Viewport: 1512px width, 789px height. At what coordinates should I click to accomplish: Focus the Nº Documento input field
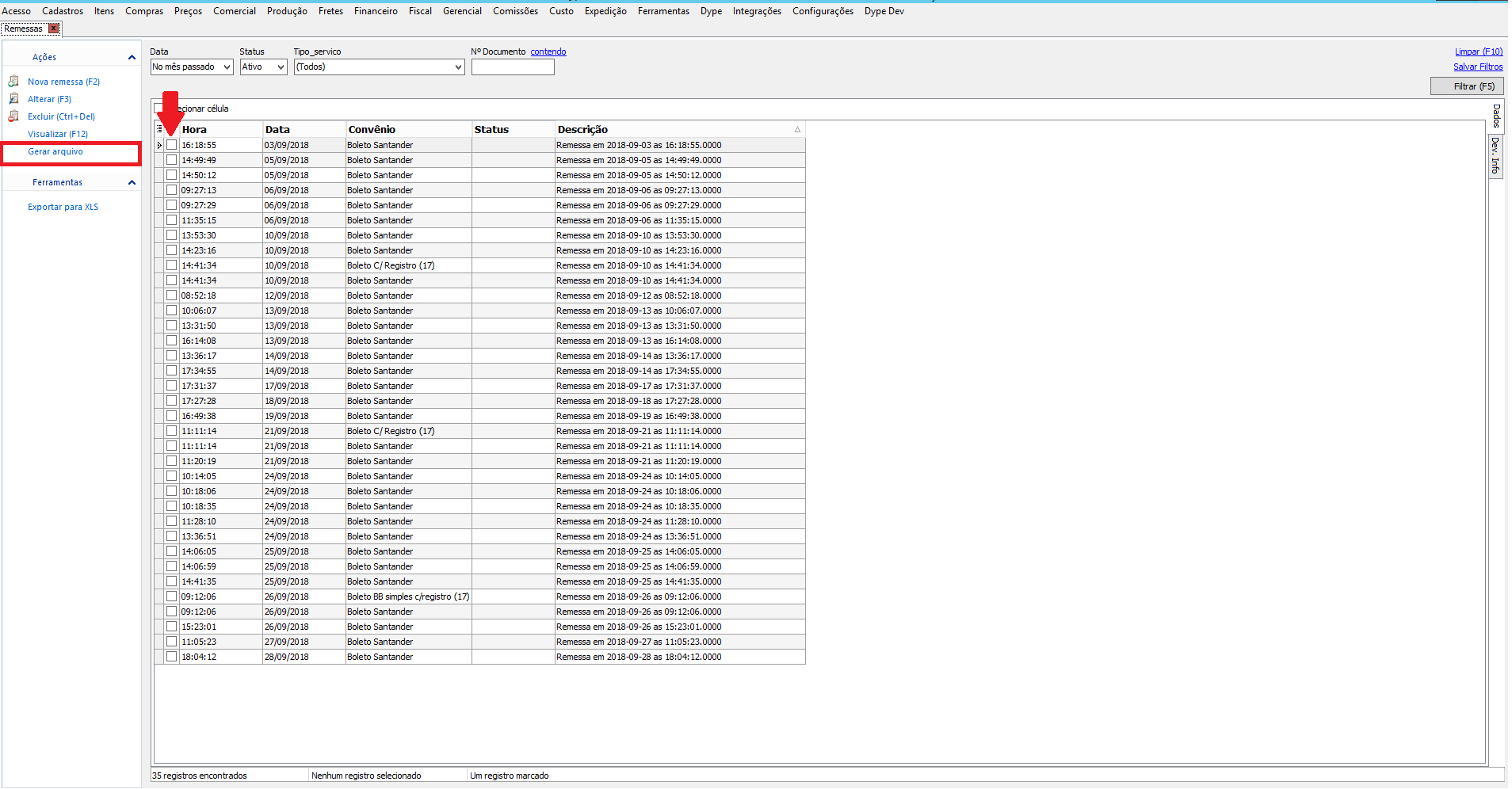point(513,67)
